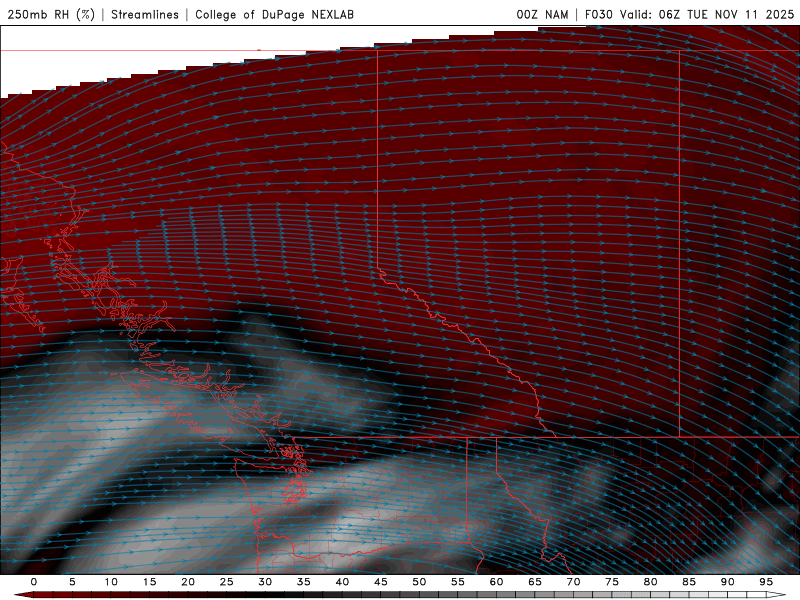The image size is (800, 600).
Task: Click the "F030" forecast hour text
Action: tap(598, 14)
